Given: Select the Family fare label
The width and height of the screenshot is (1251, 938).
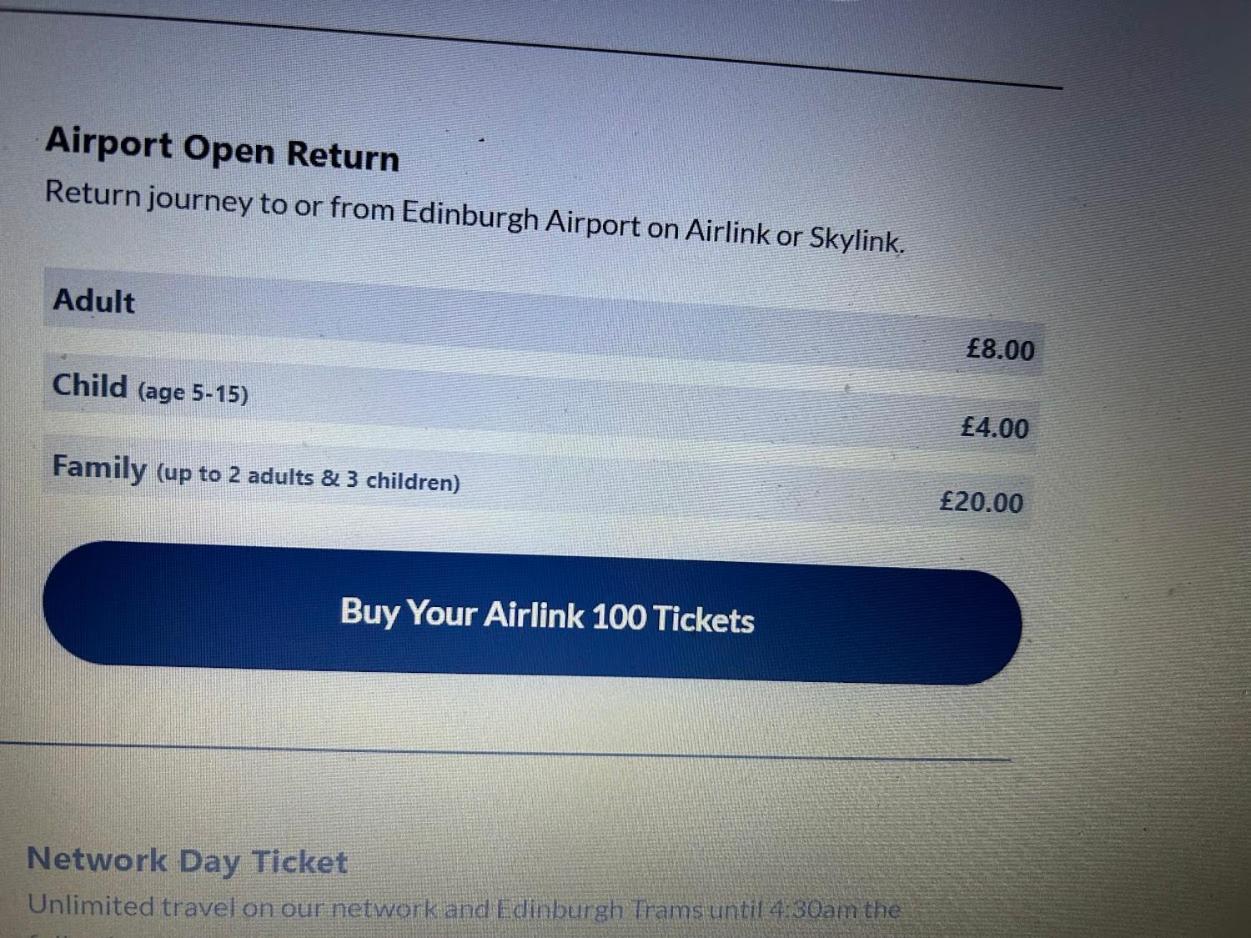Looking at the screenshot, I should pos(99,467).
